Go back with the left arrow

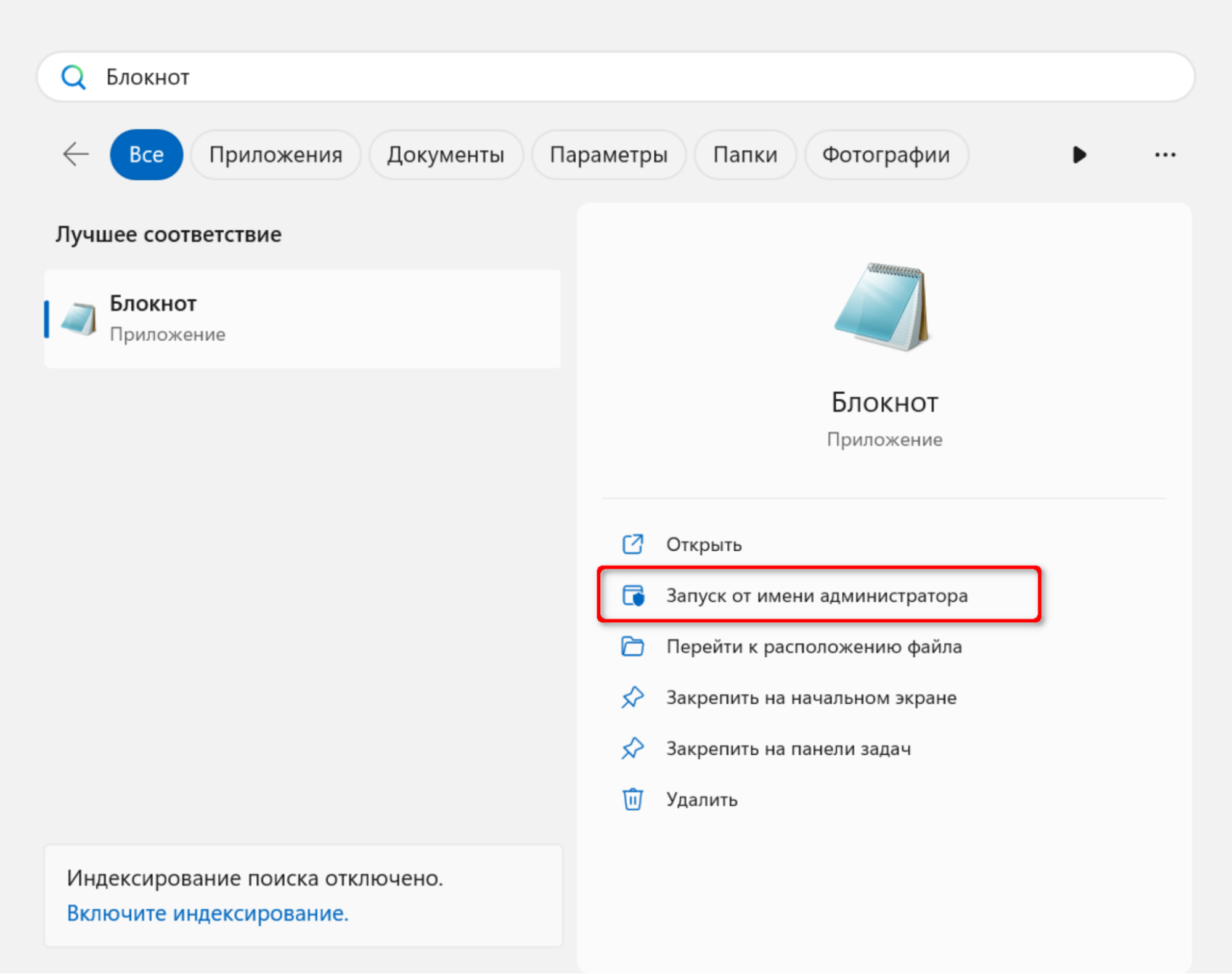coord(76,154)
